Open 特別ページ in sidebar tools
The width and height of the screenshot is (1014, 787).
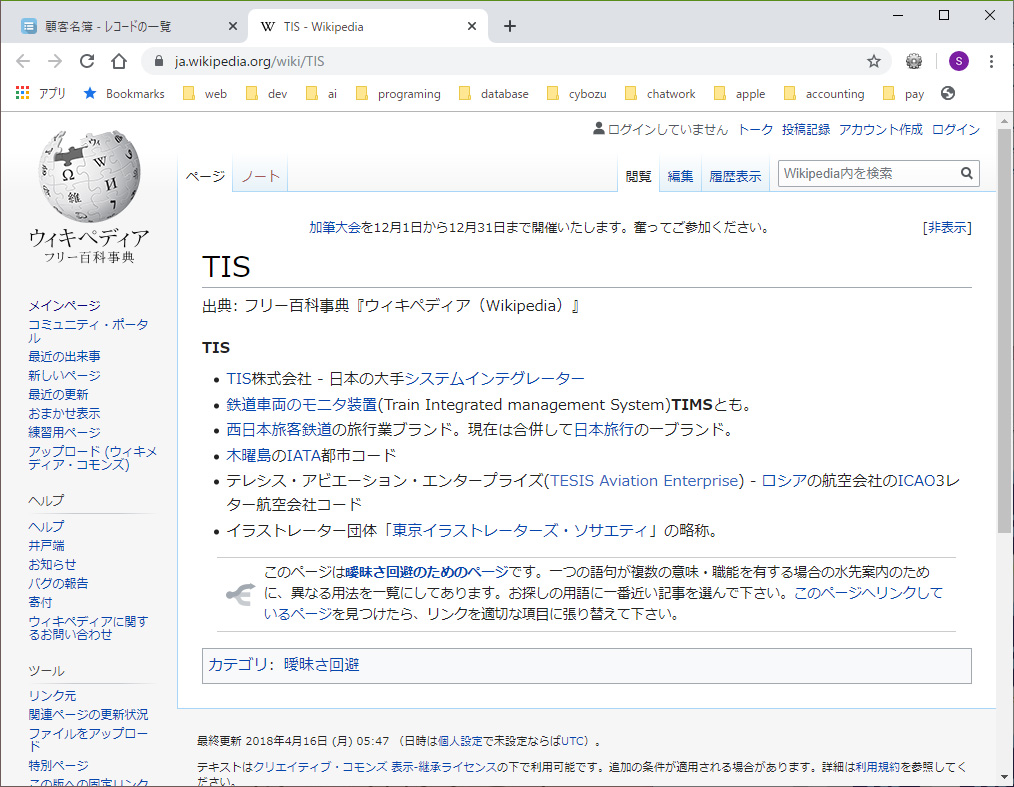(58, 766)
